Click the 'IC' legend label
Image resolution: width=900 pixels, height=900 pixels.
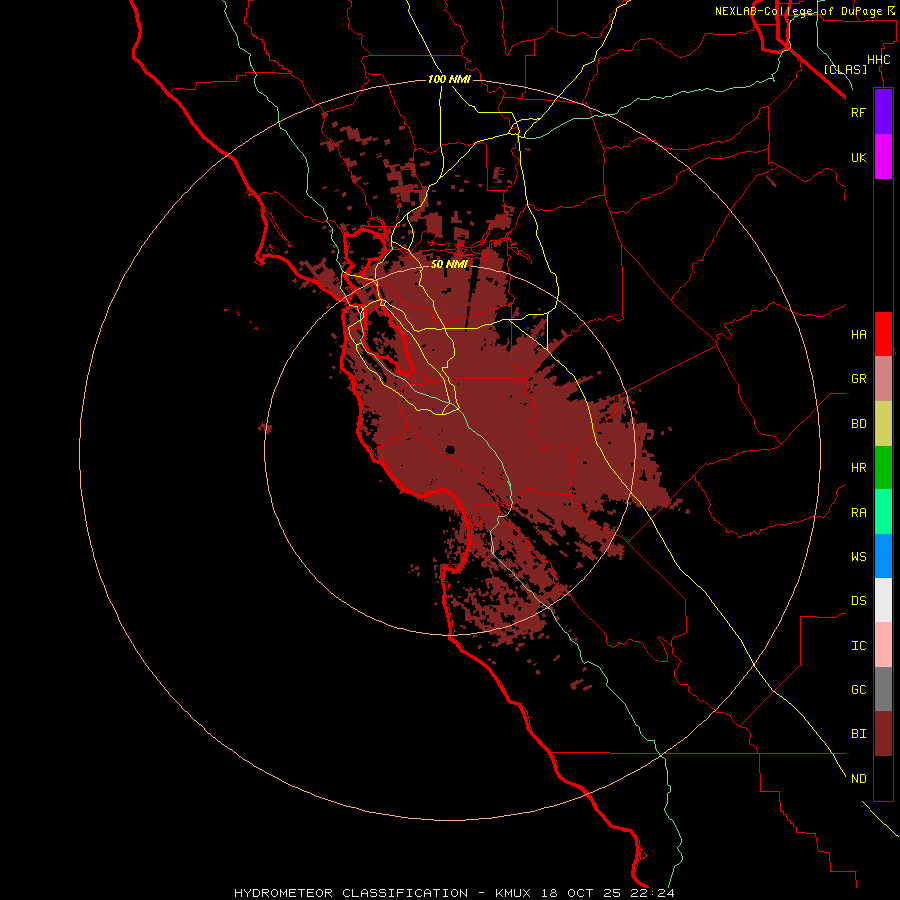pyautogui.click(x=858, y=646)
